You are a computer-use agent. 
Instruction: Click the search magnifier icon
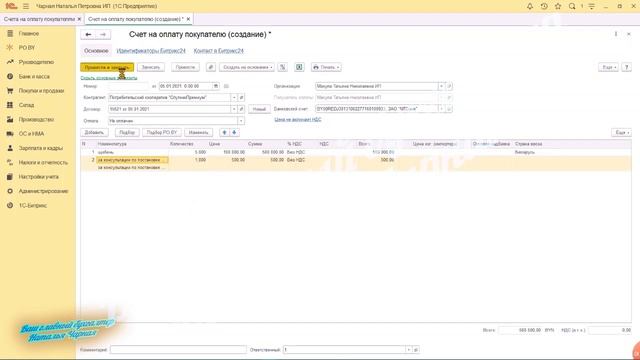(572, 6)
